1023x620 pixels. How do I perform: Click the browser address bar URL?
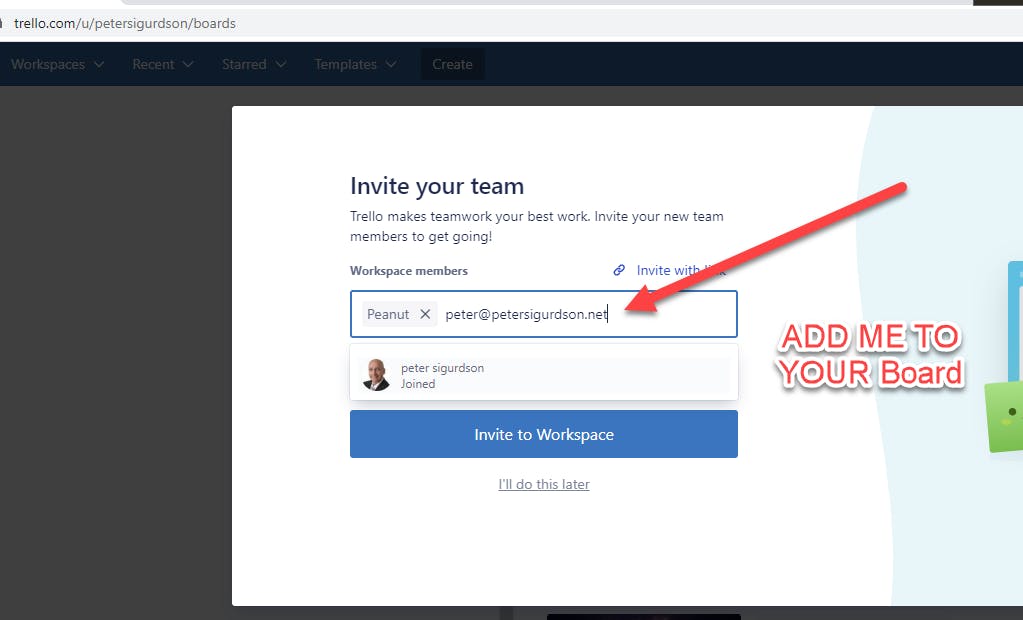point(125,23)
